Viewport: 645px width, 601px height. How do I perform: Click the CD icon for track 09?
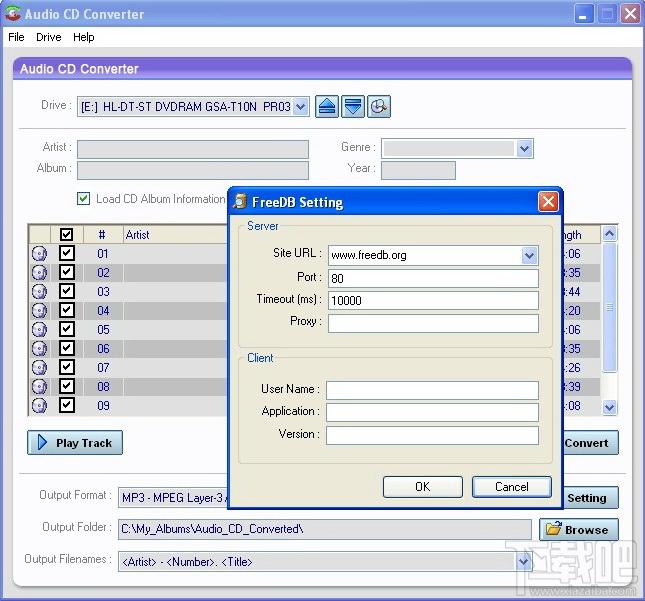(x=39, y=406)
